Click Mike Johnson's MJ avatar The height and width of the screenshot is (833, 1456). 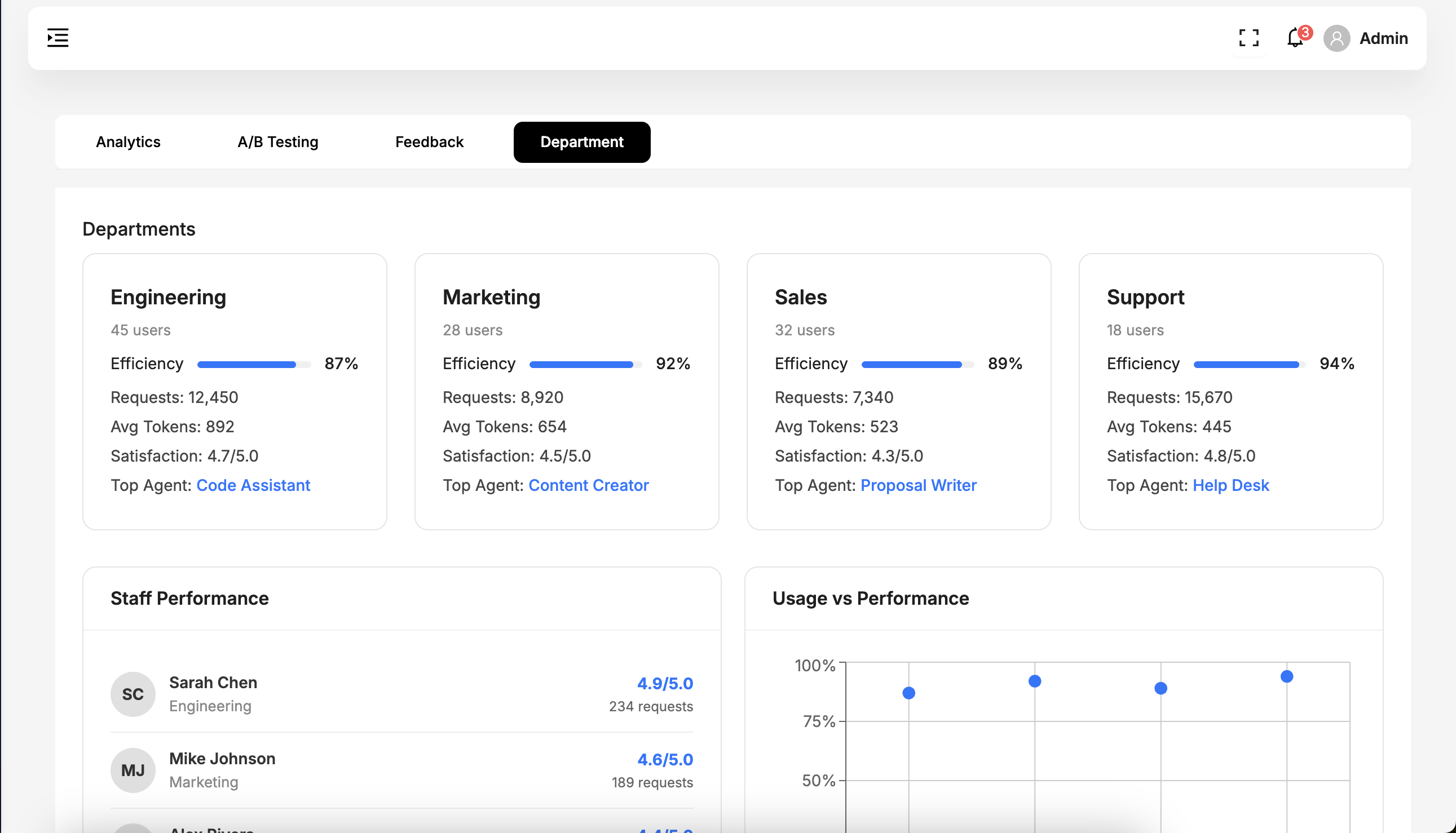[x=133, y=770]
